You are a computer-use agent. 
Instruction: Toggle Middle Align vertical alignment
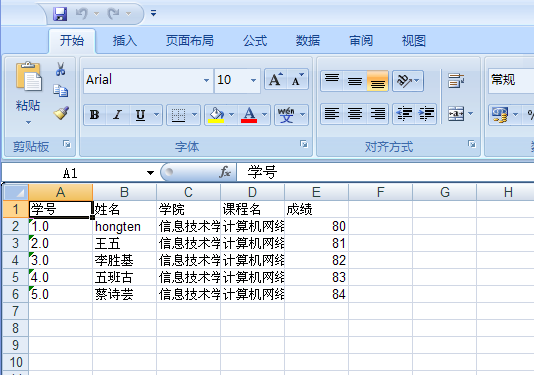click(355, 81)
